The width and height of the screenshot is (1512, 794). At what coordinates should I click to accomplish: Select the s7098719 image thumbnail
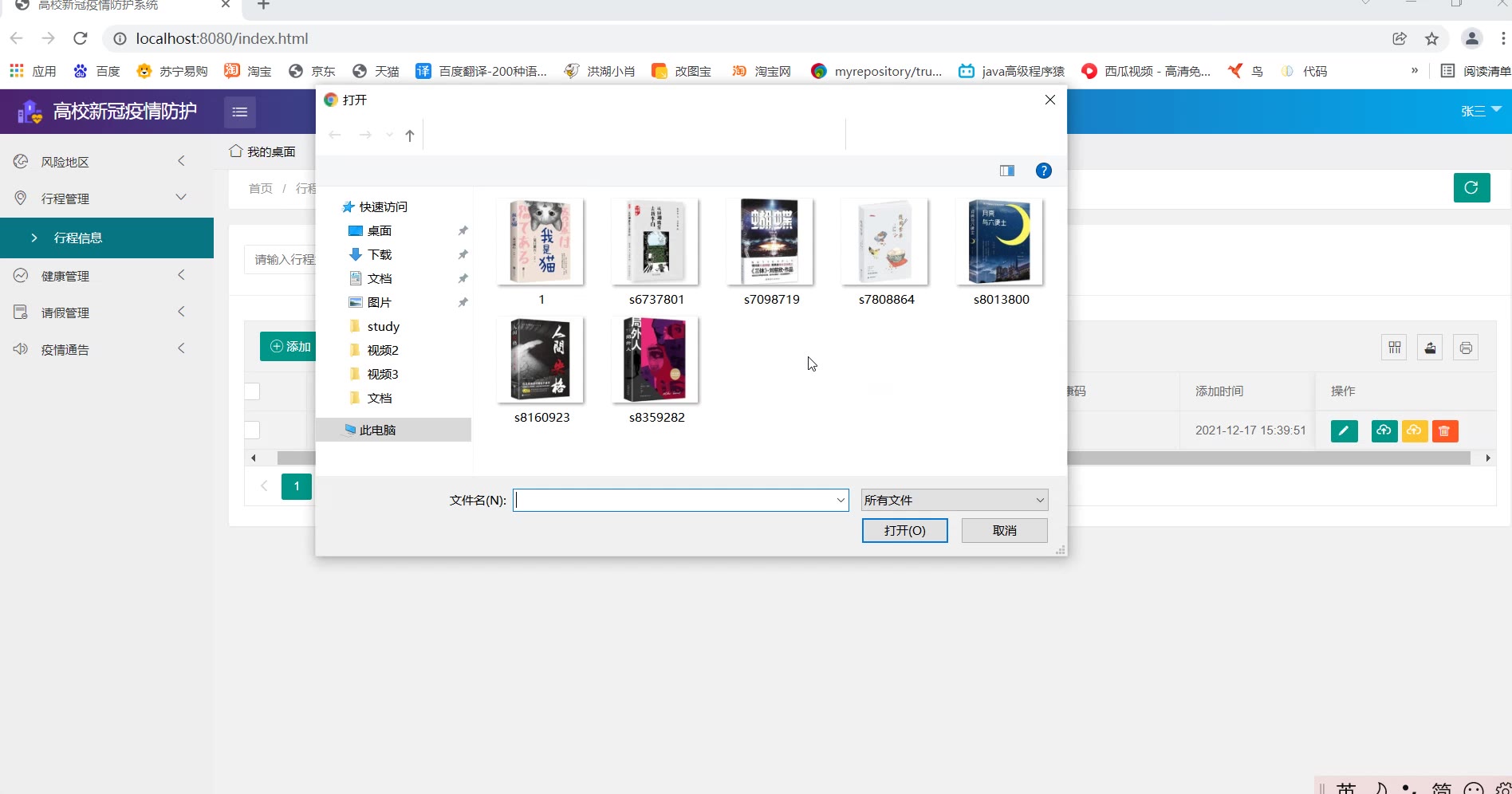[771, 253]
